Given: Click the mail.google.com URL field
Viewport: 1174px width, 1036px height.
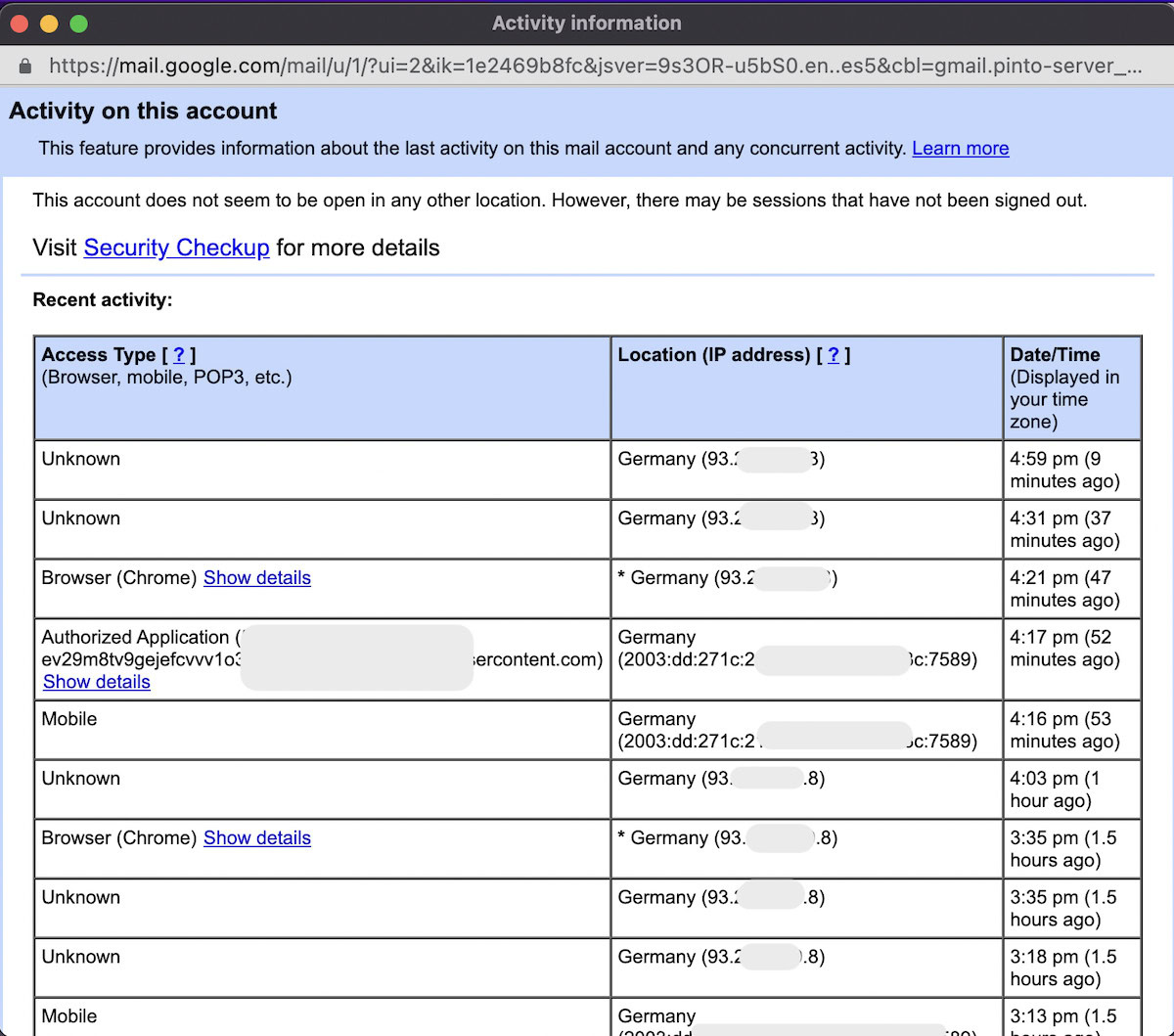Looking at the screenshot, I should (587, 66).
